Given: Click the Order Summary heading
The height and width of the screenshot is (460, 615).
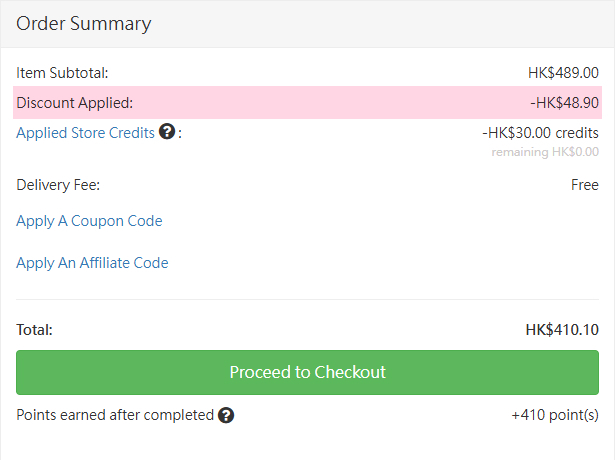Looking at the screenshot, I should click(84, 23).
